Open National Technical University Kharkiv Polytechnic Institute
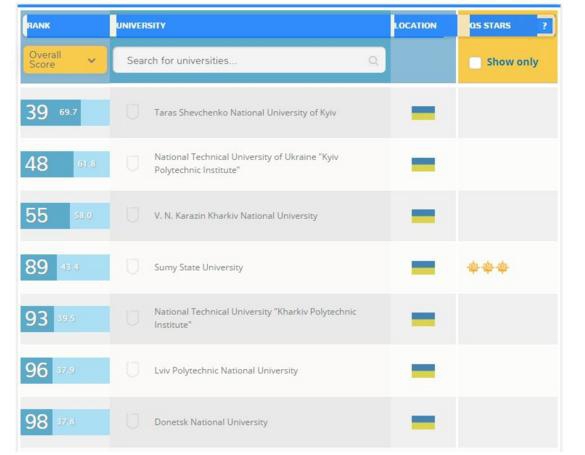585x455 pixels. click(255, 318)
